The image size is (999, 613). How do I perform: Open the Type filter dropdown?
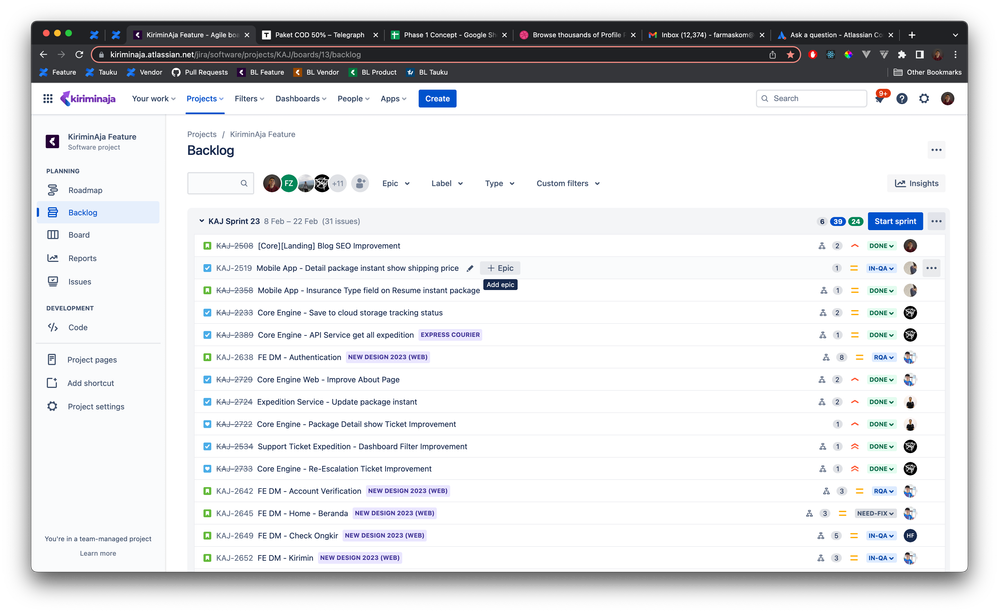(x=500, y=184)
